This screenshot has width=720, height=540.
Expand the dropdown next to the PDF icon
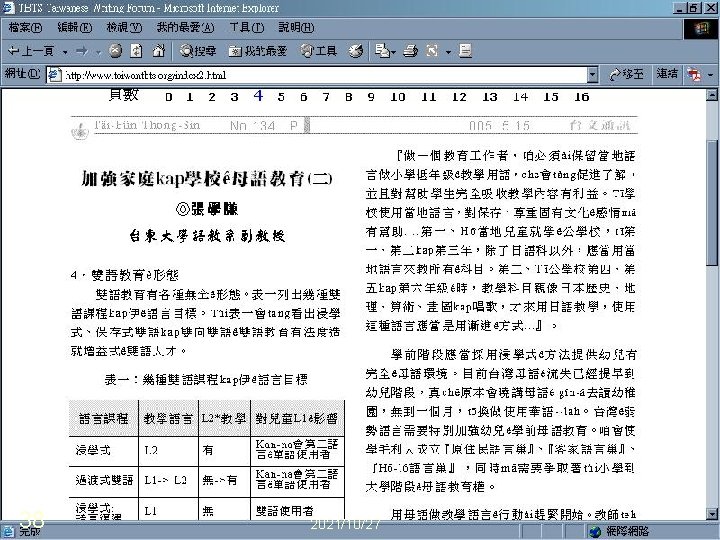pos(710,75)
